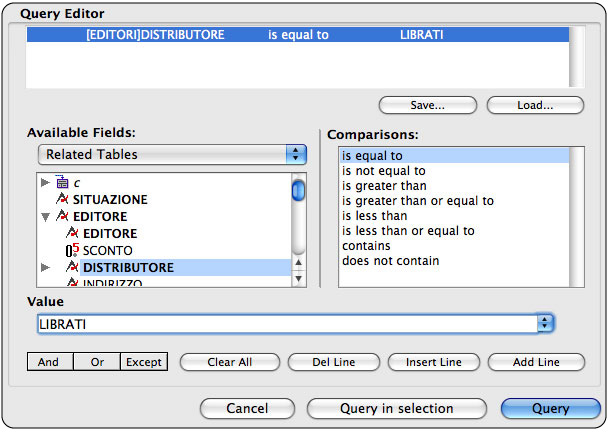This screenshot has height=434, width=610.
Task: Open the Value combo box arrow
Action: pos(545,323)
